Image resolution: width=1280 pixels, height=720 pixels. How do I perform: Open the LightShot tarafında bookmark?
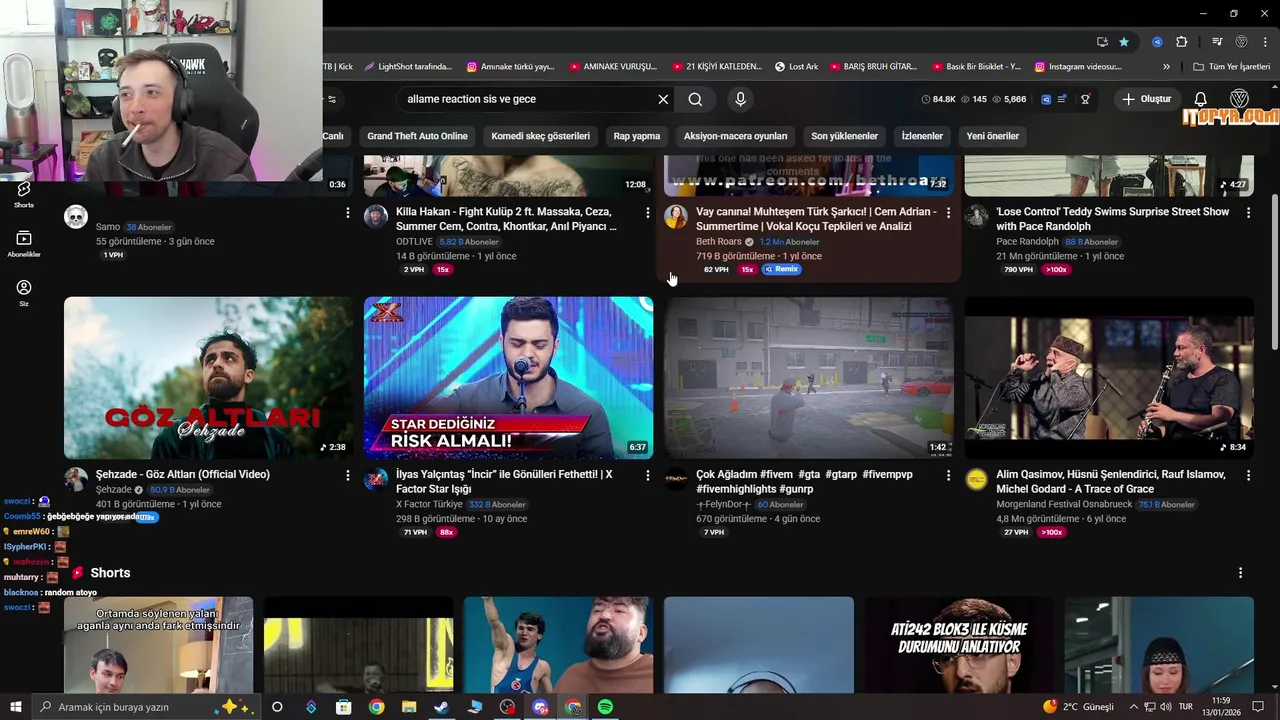point(408,67)
